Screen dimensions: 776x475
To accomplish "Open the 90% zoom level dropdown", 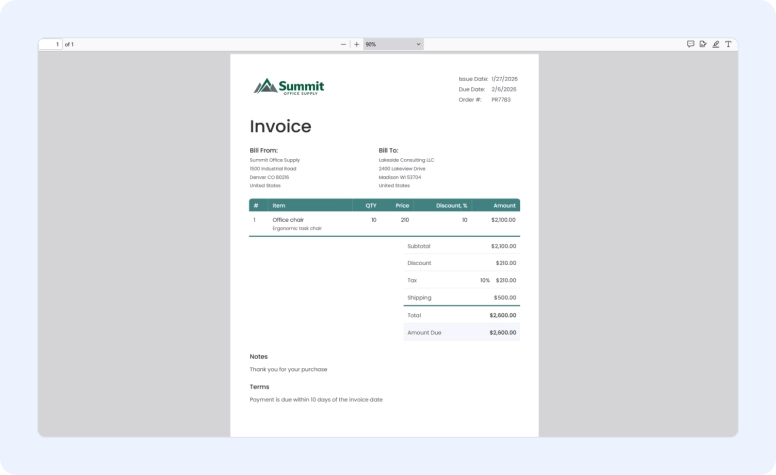I will point(393,44).
